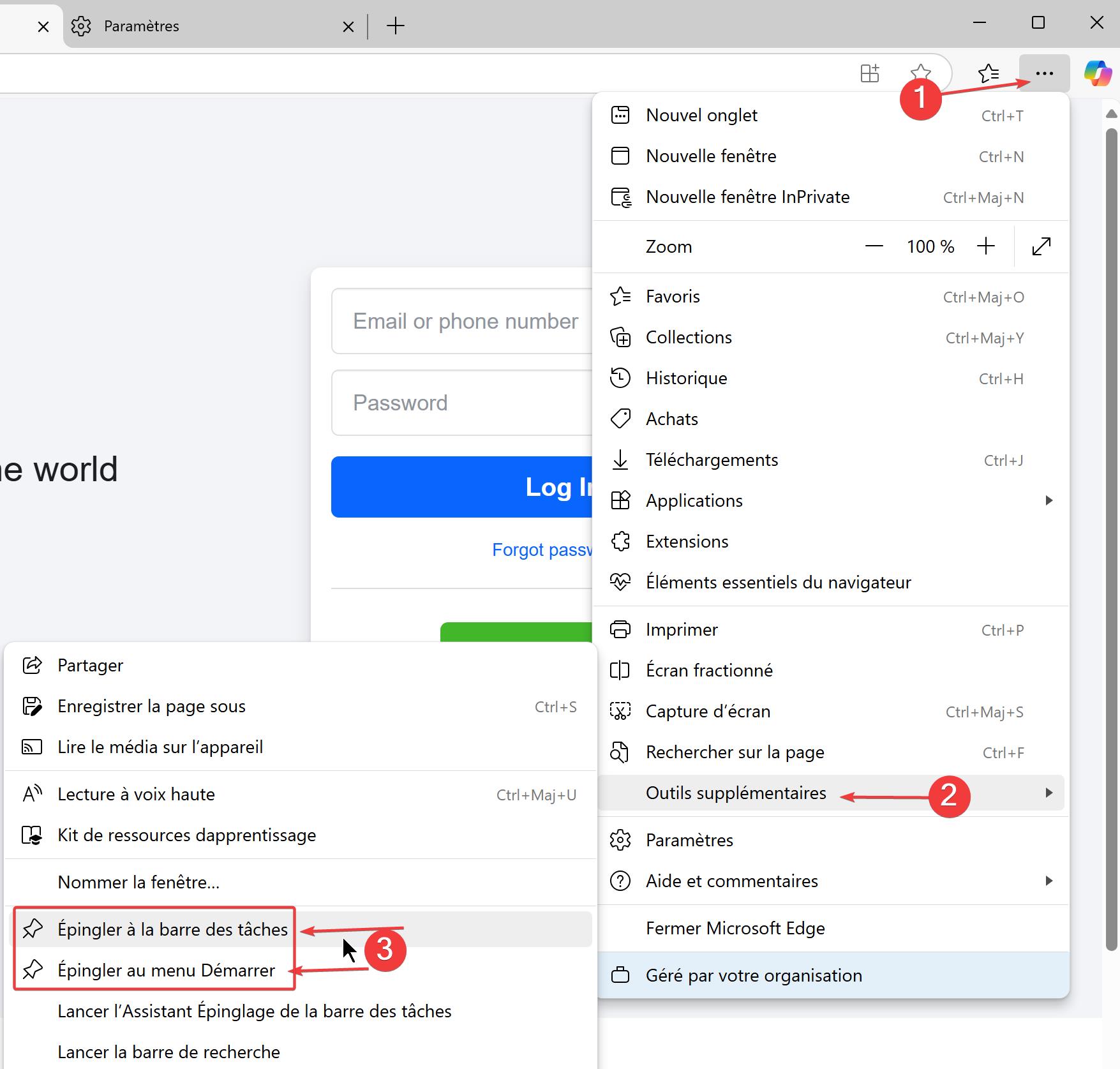Open the Settings and more ellipsis menu
This screenshot has height=1069, width=1120.
1045,73
